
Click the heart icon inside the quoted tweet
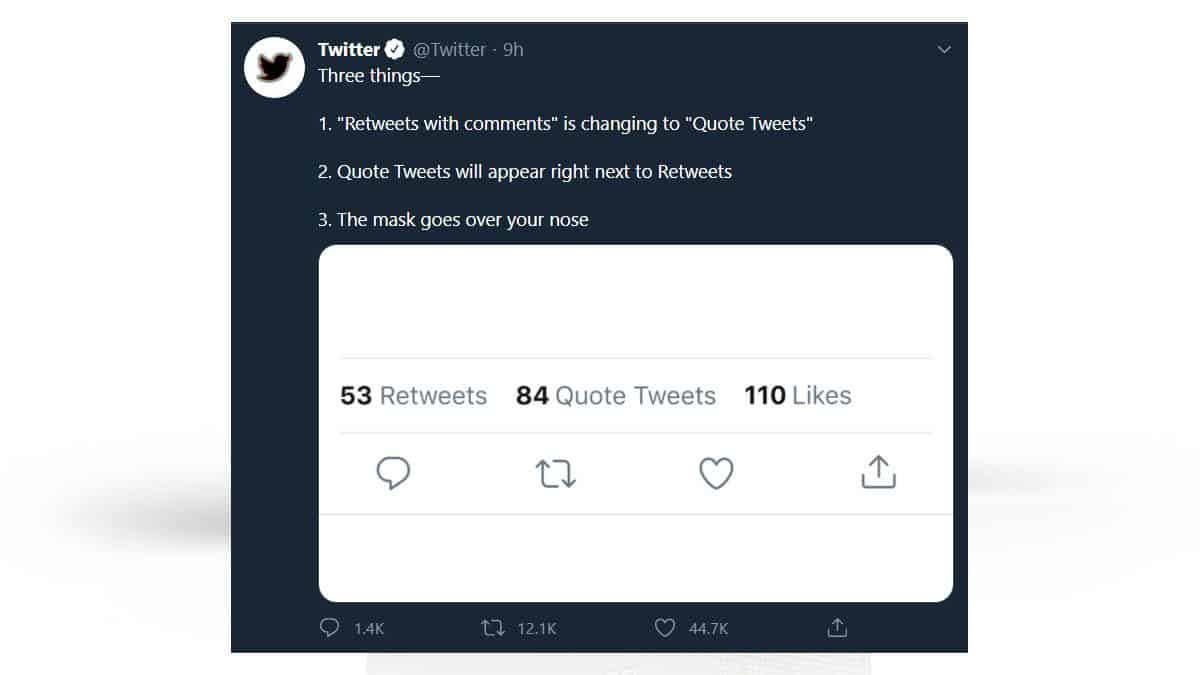point(716,473)
